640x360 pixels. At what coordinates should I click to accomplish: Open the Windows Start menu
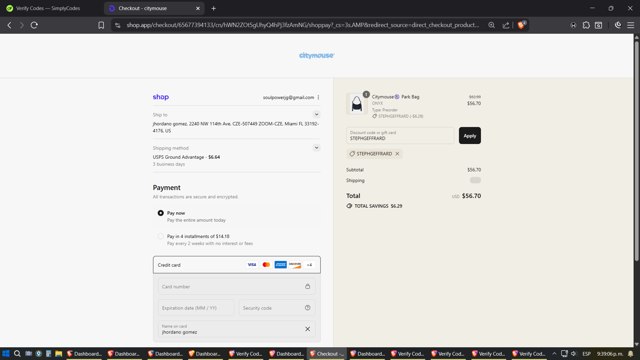tap(6, 353)
